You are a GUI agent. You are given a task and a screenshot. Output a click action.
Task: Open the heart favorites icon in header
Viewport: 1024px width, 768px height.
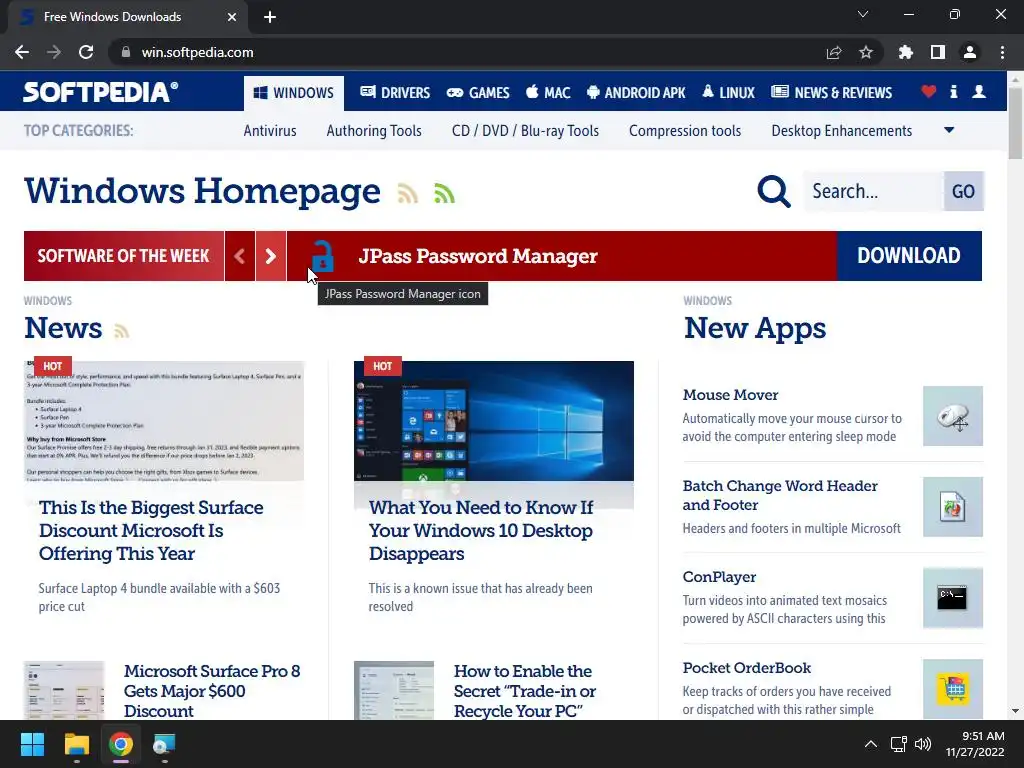pyautogui.click(x=928, y=92)
